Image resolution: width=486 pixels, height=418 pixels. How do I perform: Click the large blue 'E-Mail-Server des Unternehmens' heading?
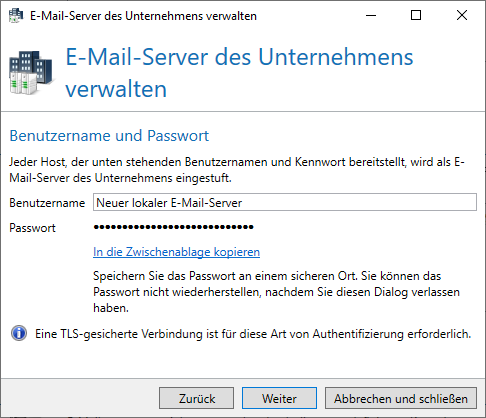(239, 73)
